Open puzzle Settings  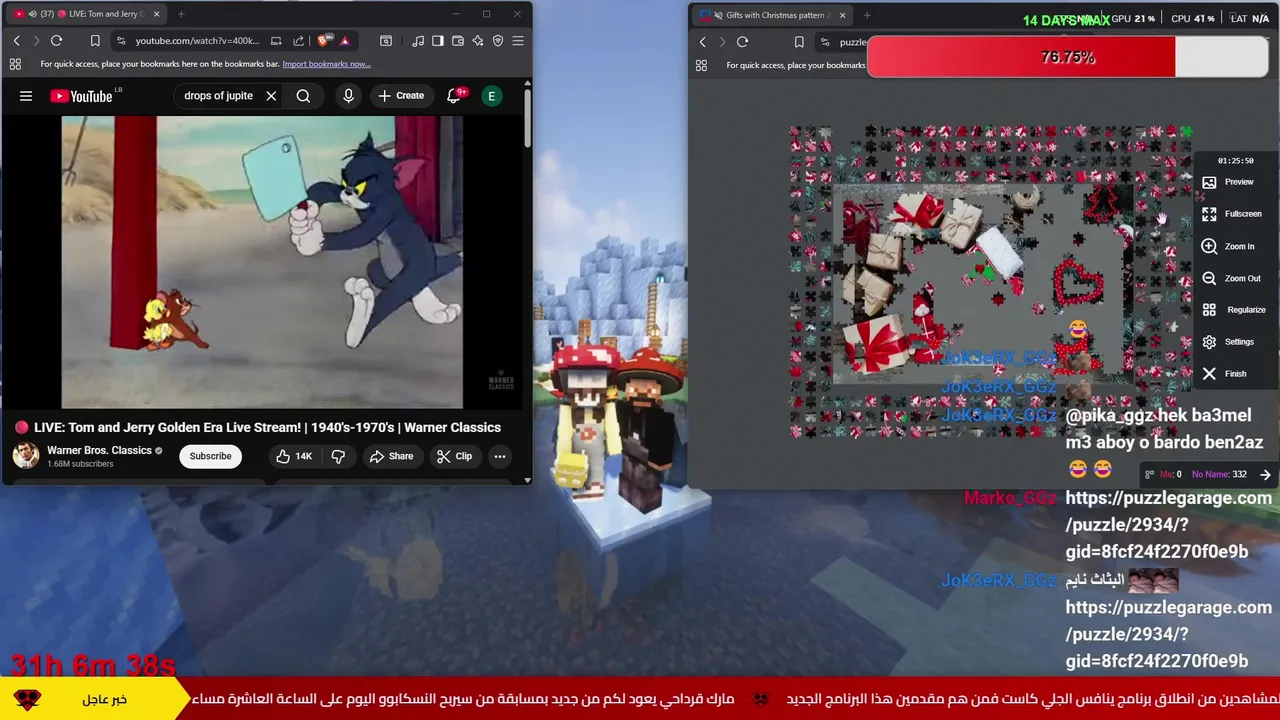coord(1229,342)
